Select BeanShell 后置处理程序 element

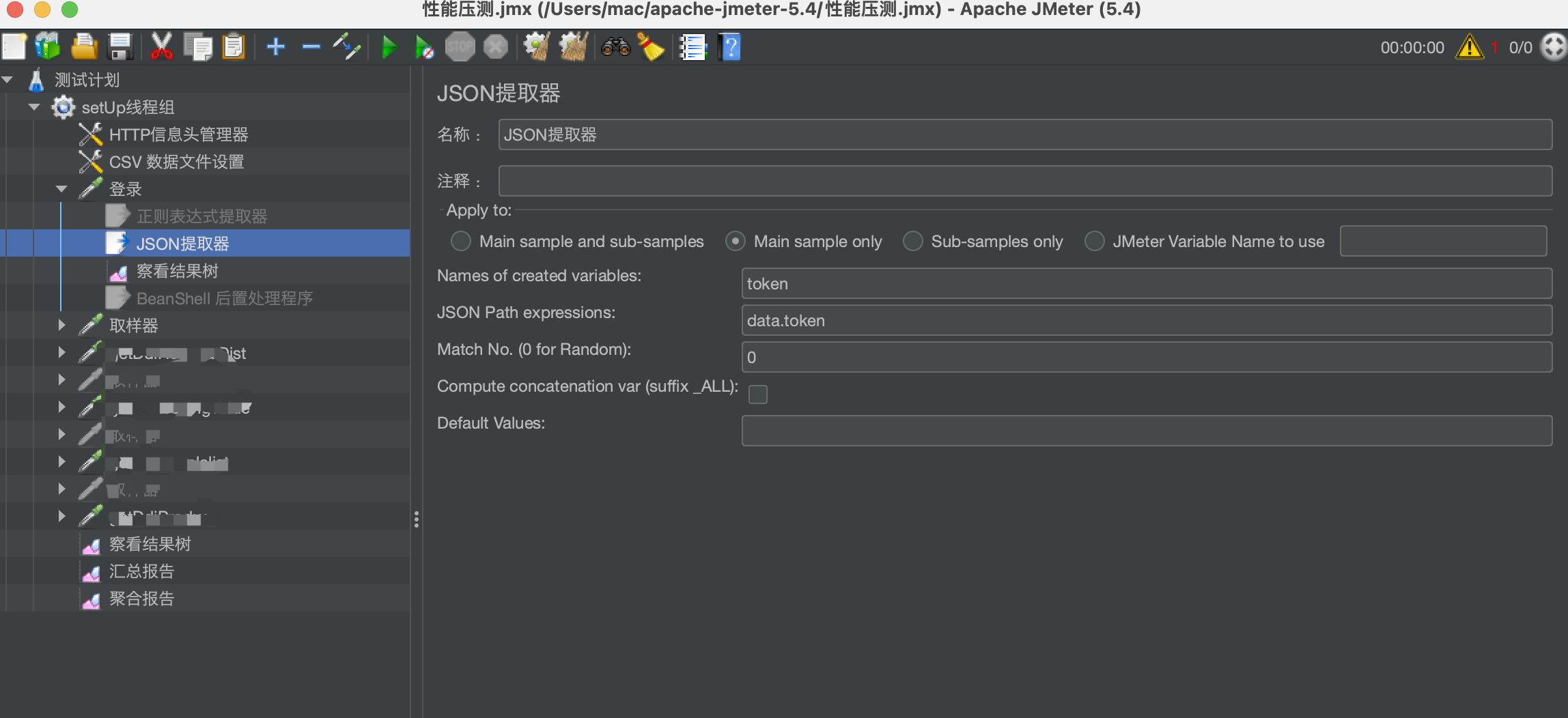[224, 298]
